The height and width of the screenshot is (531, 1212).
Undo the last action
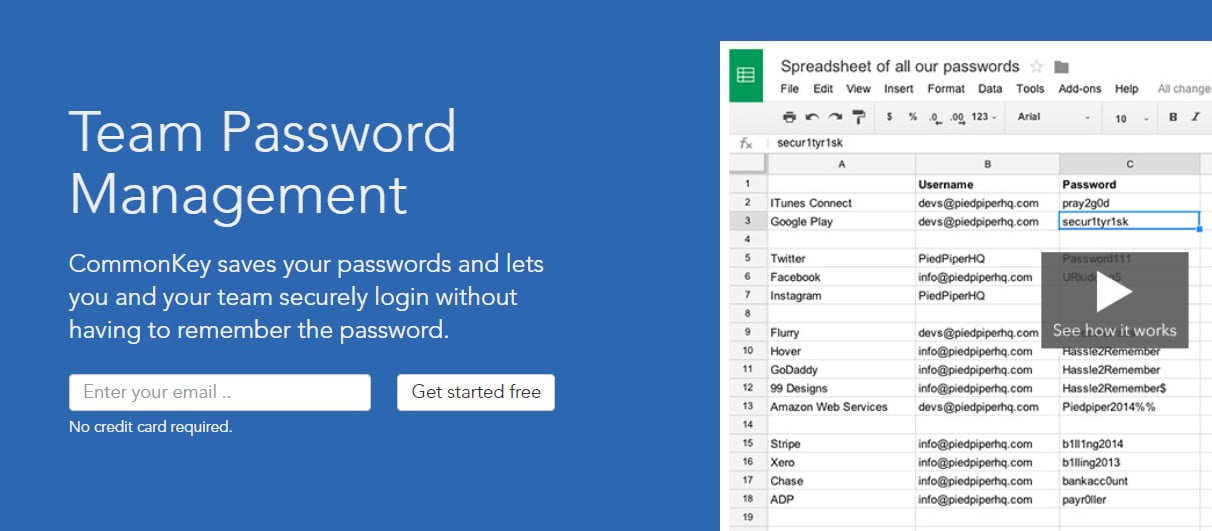(x=812, y=117)
